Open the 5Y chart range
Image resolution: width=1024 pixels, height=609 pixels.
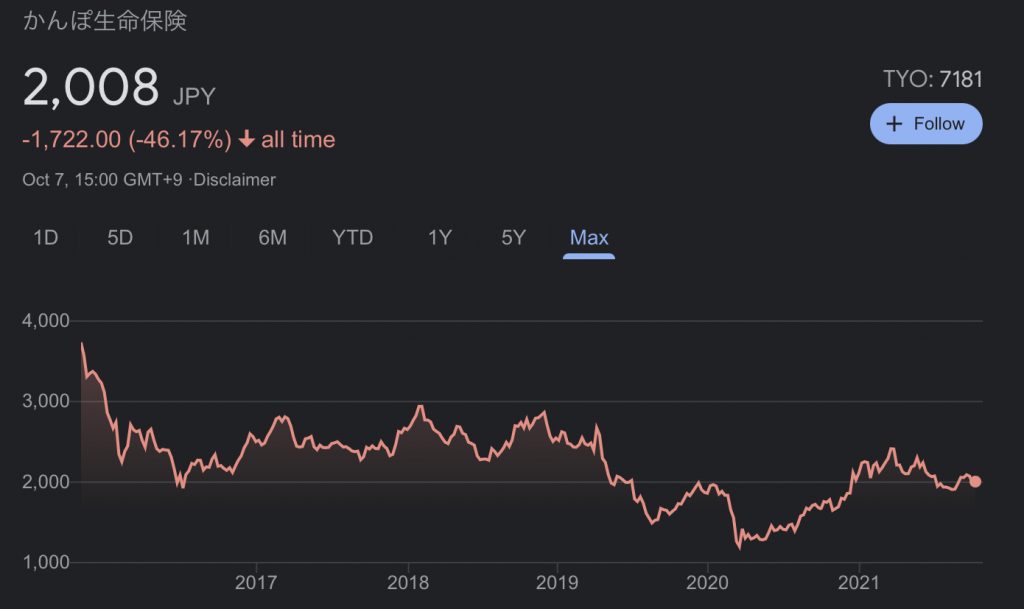pyautogui.click(x=513, y=238)
